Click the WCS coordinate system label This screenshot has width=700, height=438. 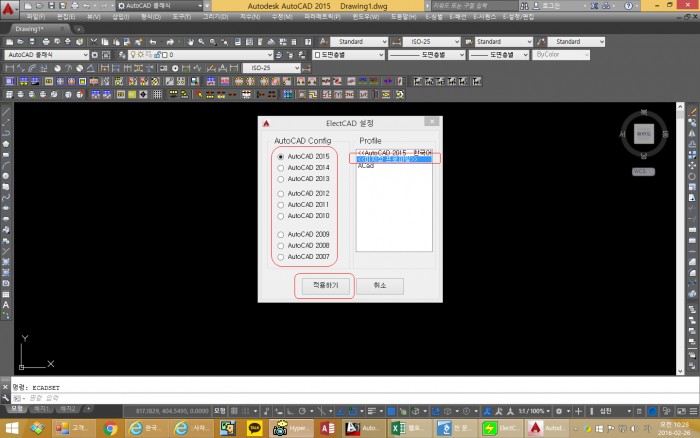643,171
